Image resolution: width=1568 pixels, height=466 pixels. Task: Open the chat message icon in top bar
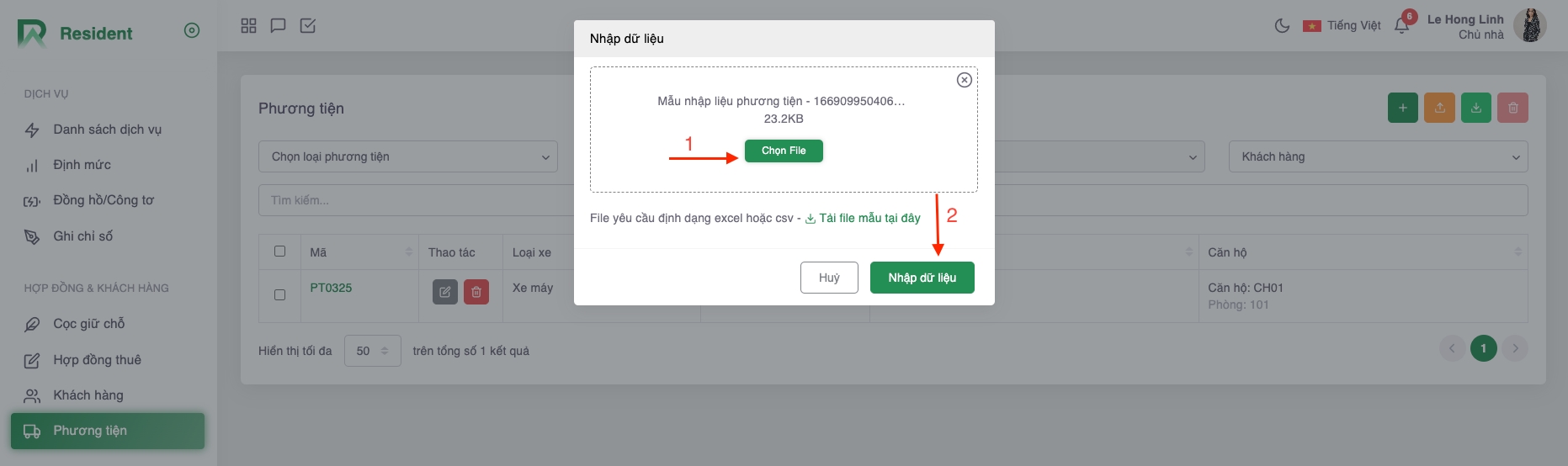click(278, 25)
